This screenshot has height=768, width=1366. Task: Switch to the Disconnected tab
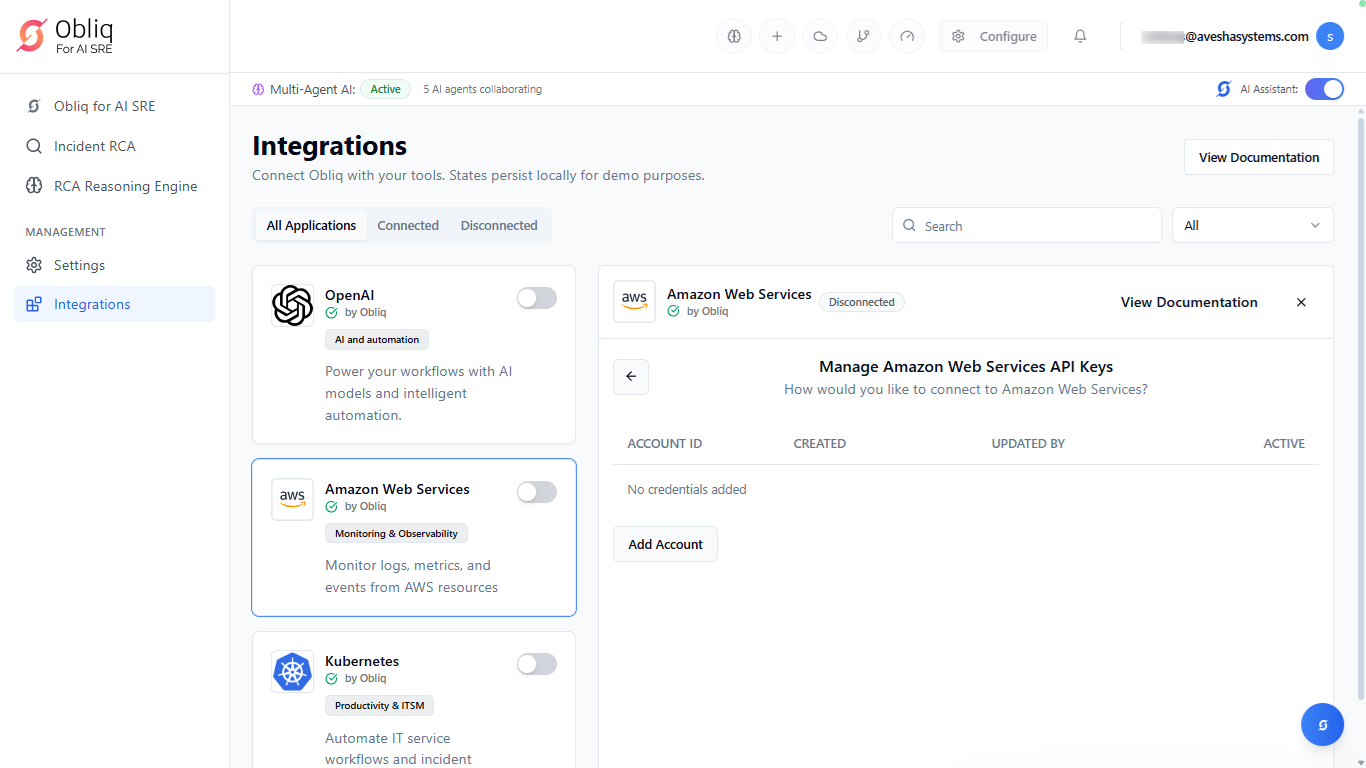[x=499, y=225]
